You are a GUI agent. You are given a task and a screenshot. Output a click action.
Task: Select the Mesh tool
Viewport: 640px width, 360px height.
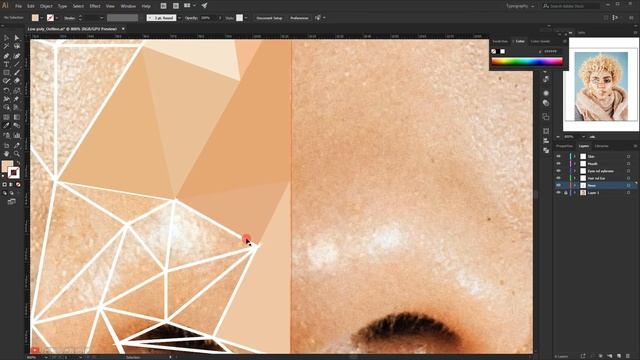(7, 117)
